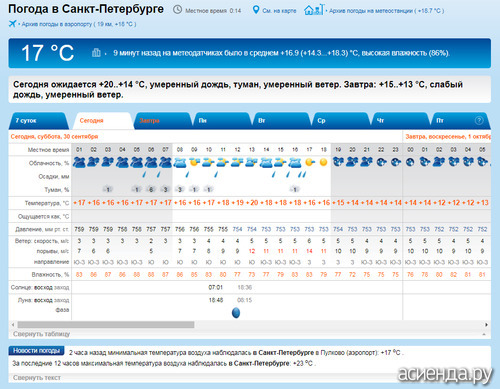The width and height of the screenshot is (500, 389).
Task: Click the cloud icon at hour 07
Action: pyautogui.click(x=165, y=162)
